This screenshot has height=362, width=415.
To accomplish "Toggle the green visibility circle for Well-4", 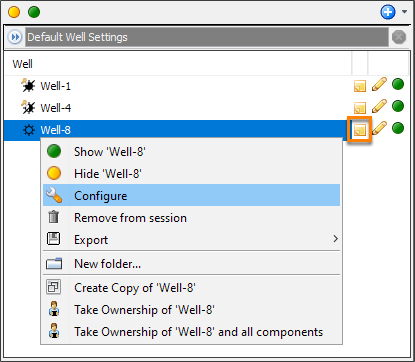I will 398,106.
